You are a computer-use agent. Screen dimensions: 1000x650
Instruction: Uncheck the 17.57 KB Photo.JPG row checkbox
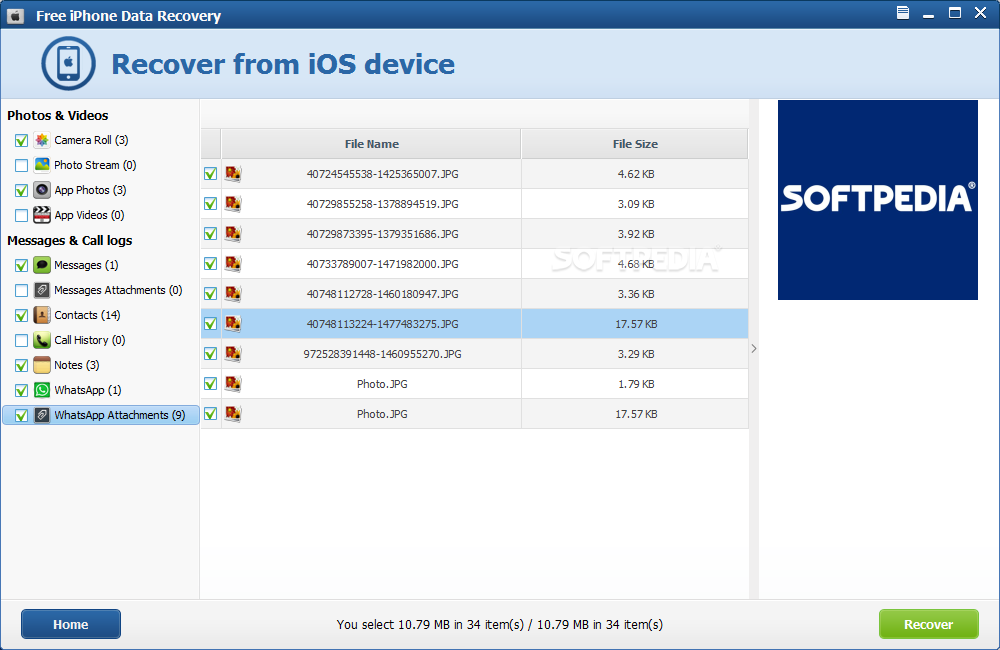click(210, 413)
